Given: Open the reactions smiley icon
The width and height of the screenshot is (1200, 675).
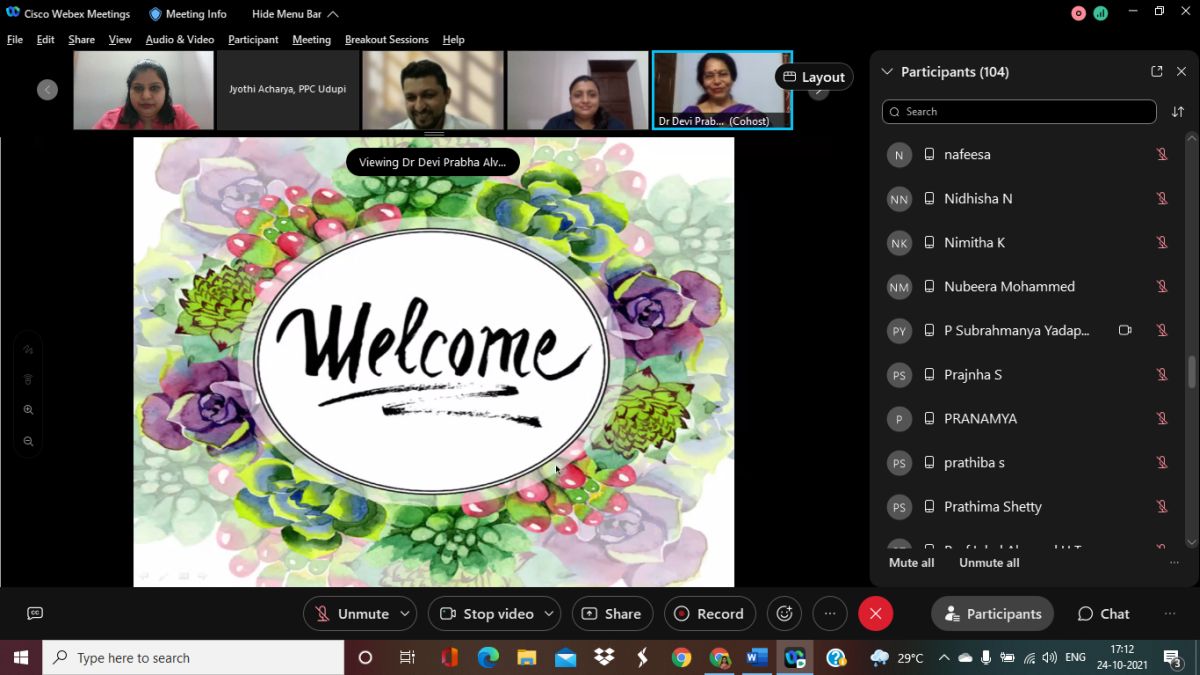Looking at the screenshot, I should click(x=784, y=614).
